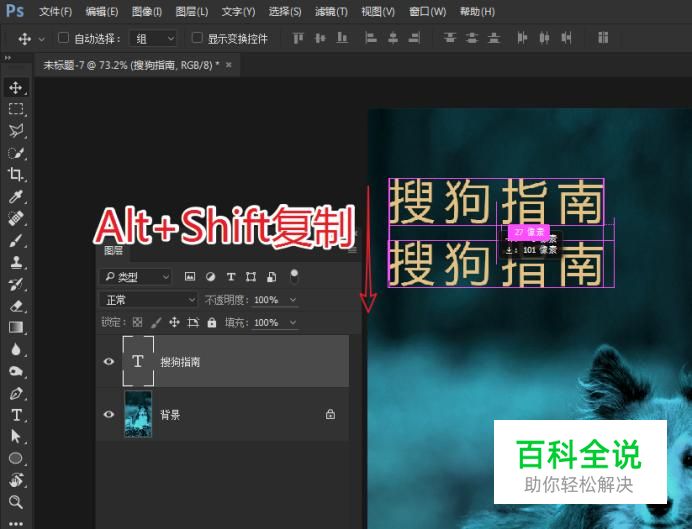The width and height of the screenshot is (692, 529).
Task: Click the distribute left edges icon
Action: [522, 38]
